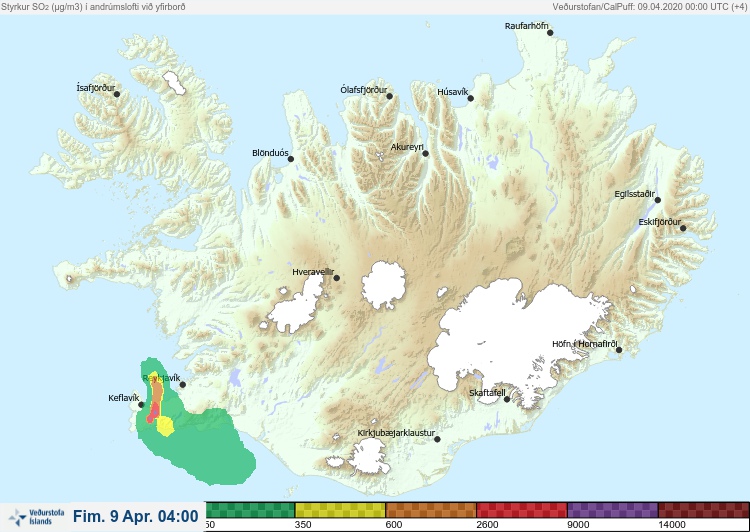Image resolution: width=750 pixels, height=532 pixels.
Task: Click the red SO2 hotspot near Keflavík
Action: 153,414
